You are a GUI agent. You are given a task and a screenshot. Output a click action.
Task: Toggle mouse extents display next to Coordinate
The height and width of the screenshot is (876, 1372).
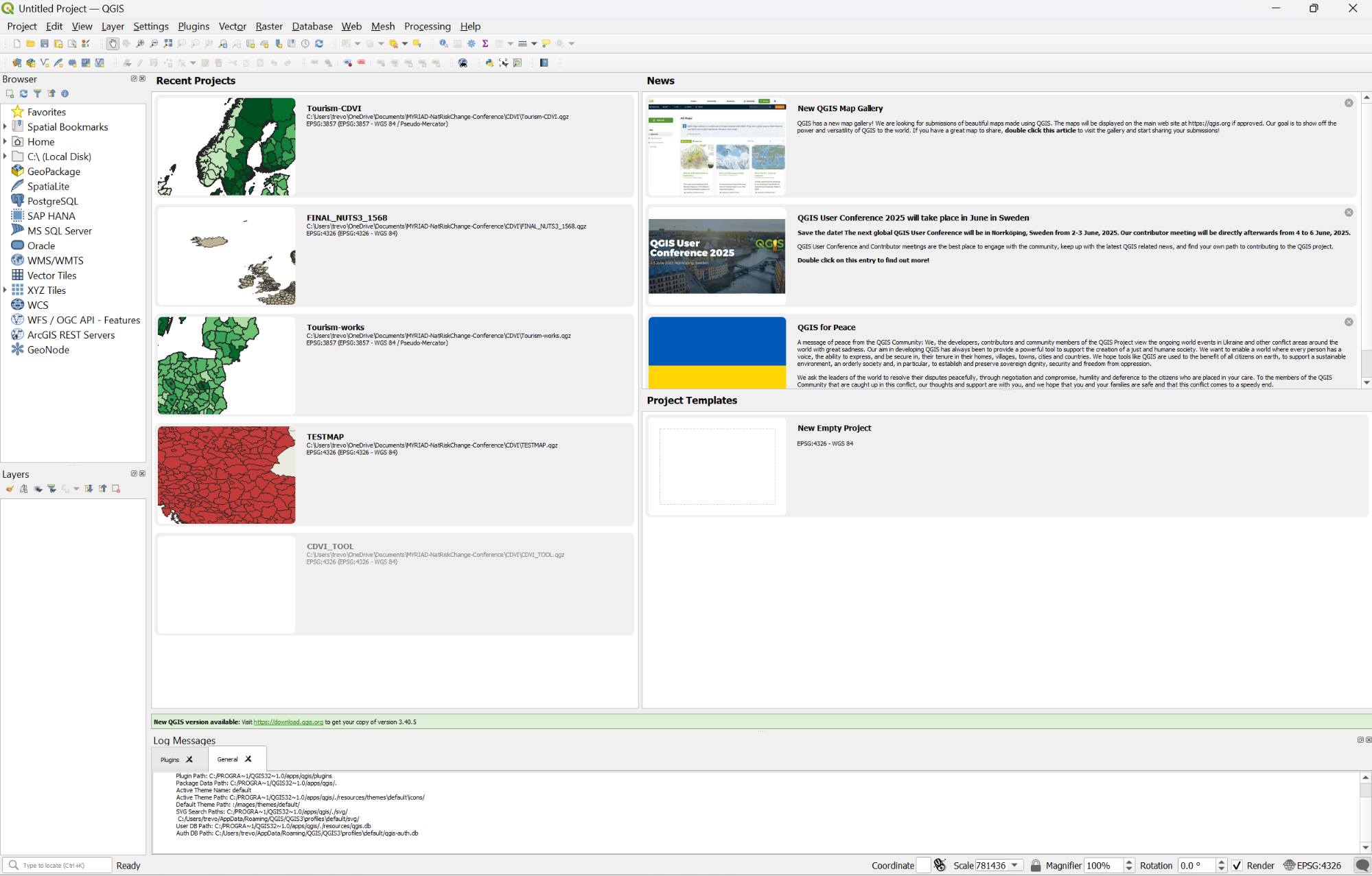click(x=940, y=866)
